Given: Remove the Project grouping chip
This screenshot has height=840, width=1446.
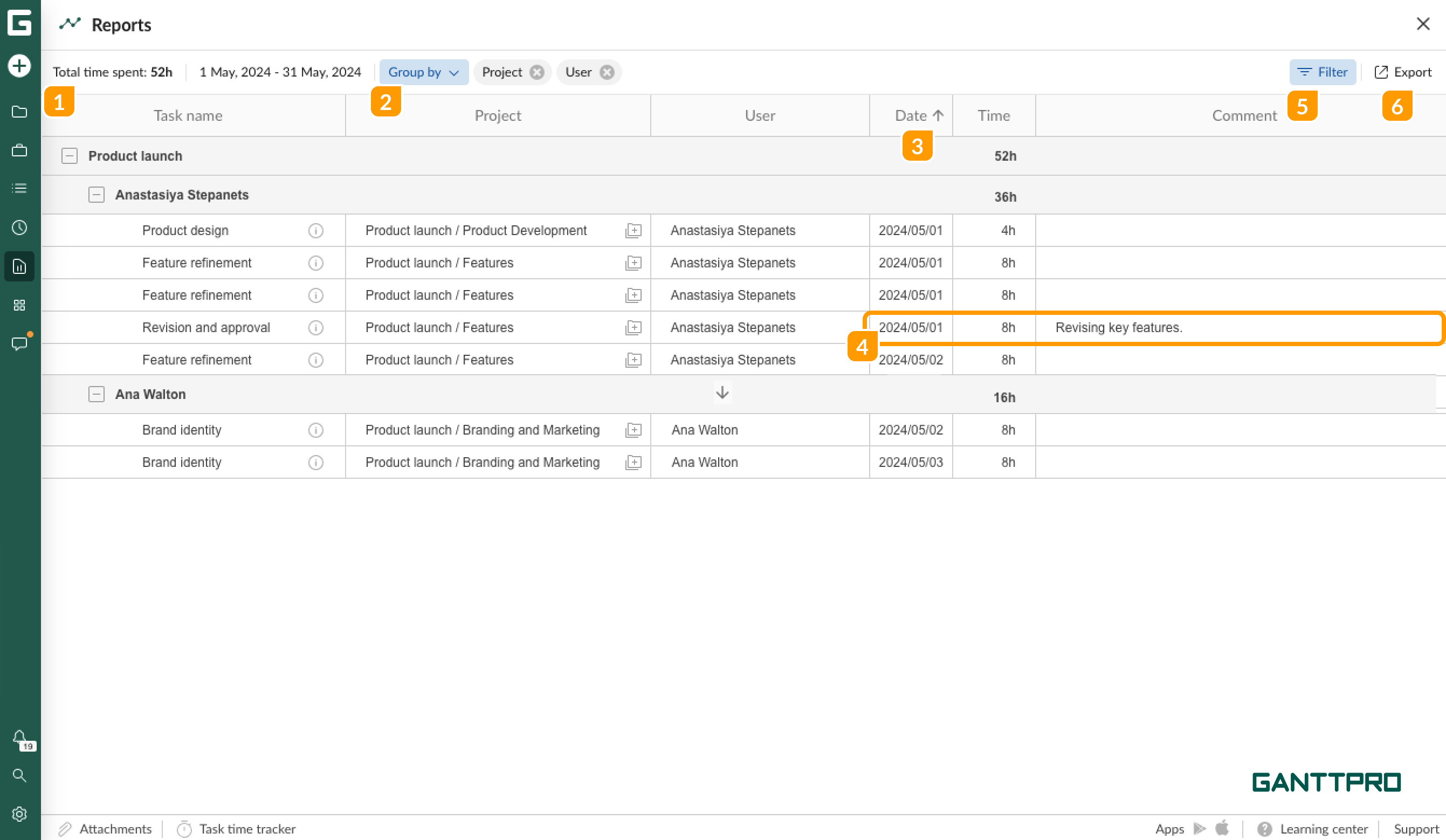Looking at the screenshot, I should click(537, 72).
